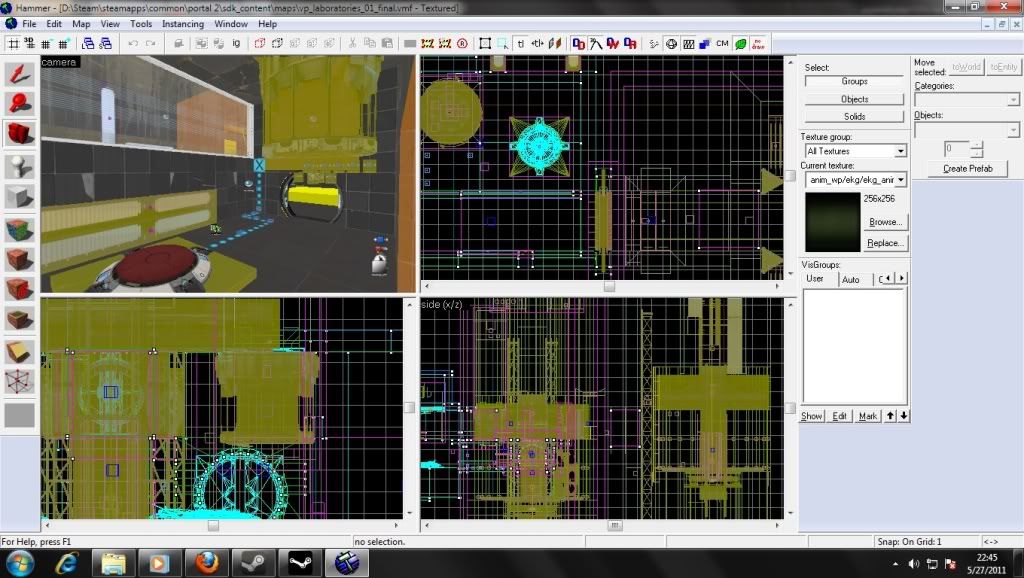Toggle the 'no draw' toolbar button
The image size is (1024, 578).
click(x=758, y=44)
